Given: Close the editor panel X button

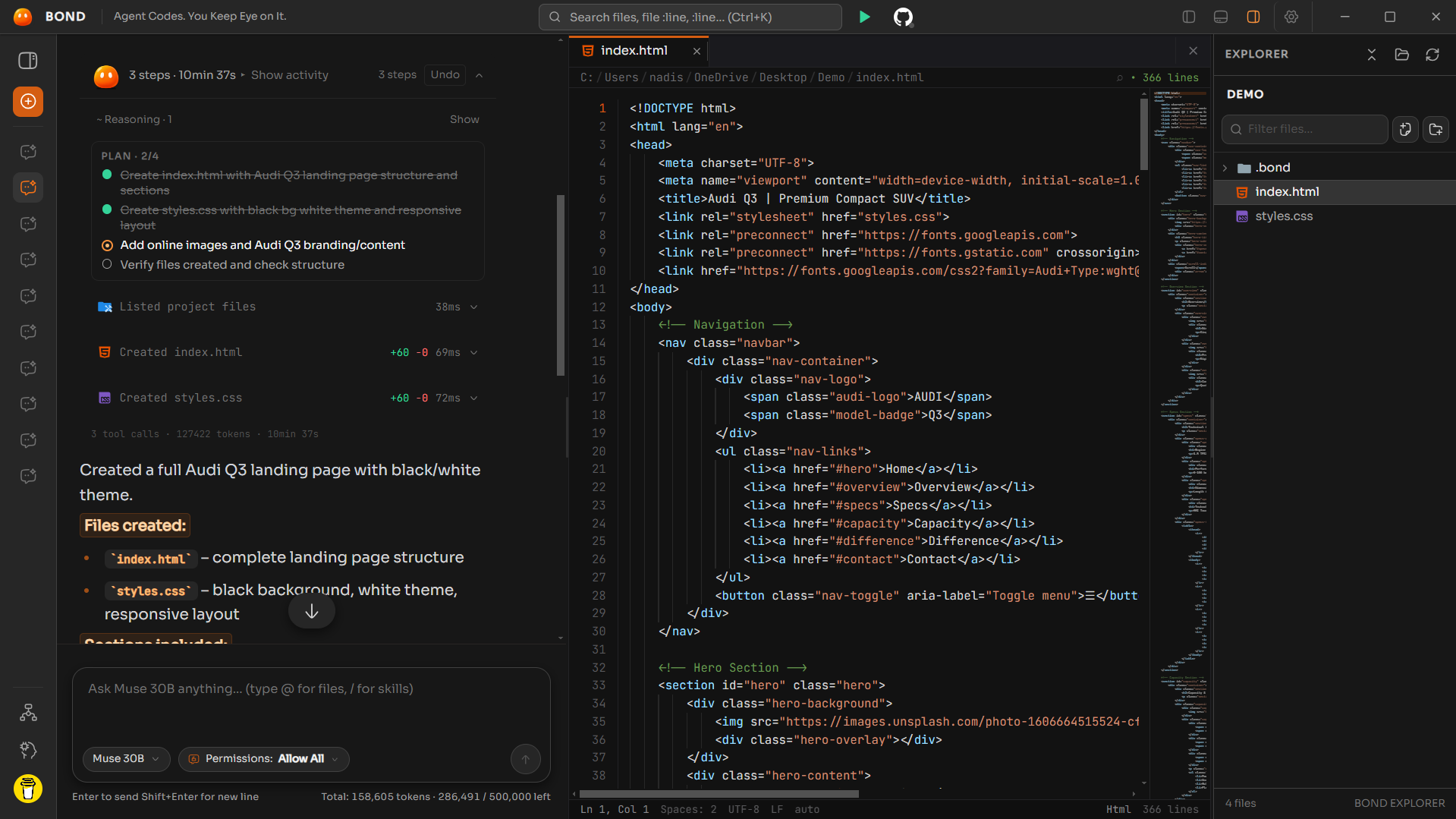Looking at the screenshot, I should coord(1193,51).
